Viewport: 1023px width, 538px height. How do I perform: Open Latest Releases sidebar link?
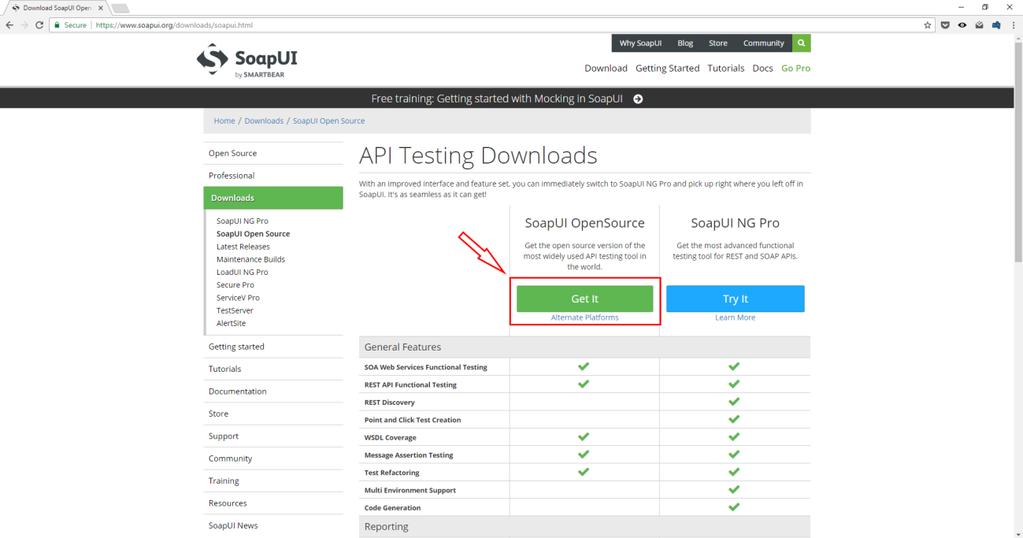pos(243,247)
